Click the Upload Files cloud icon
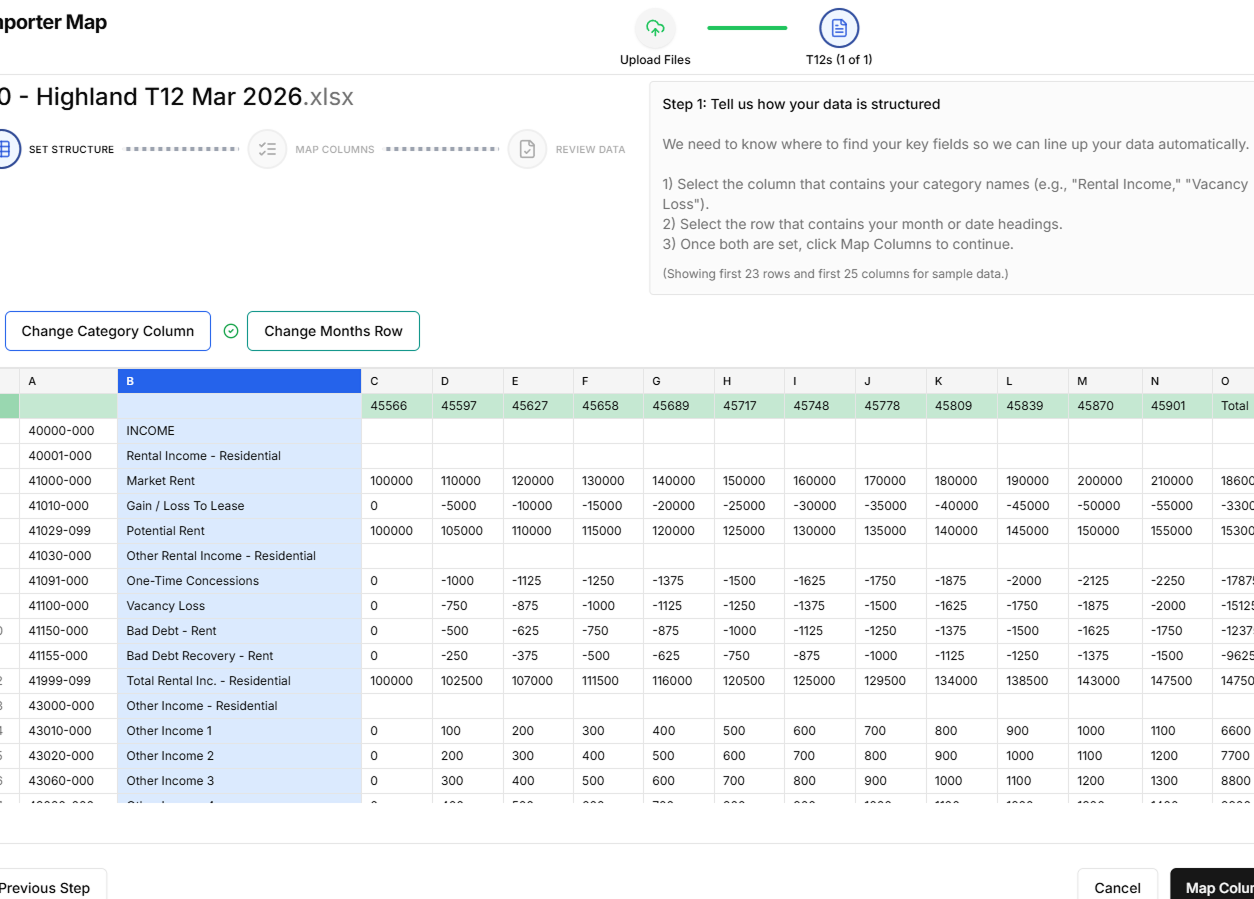This screenshot has width=1254, height=899. point(655,28)
